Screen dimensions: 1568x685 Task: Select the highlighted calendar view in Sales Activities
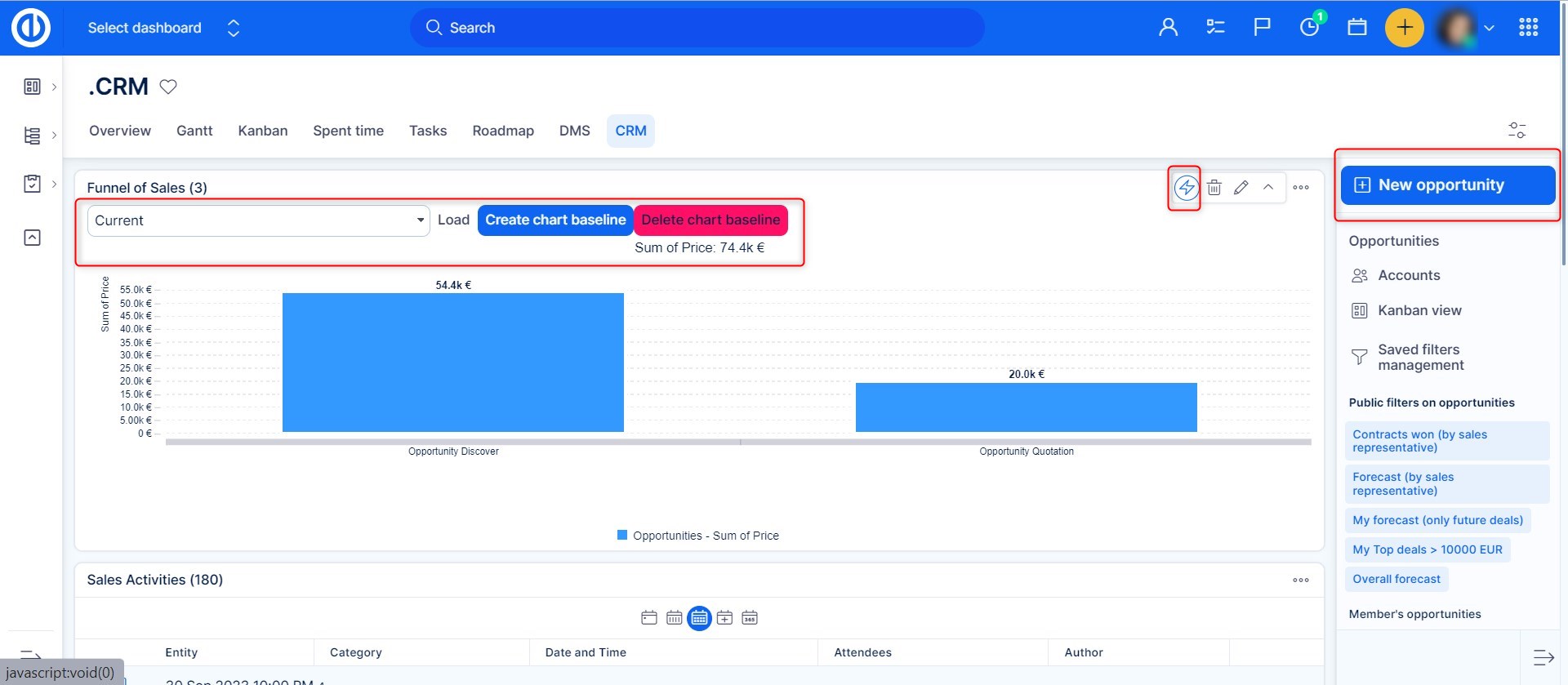coord(699,618)
